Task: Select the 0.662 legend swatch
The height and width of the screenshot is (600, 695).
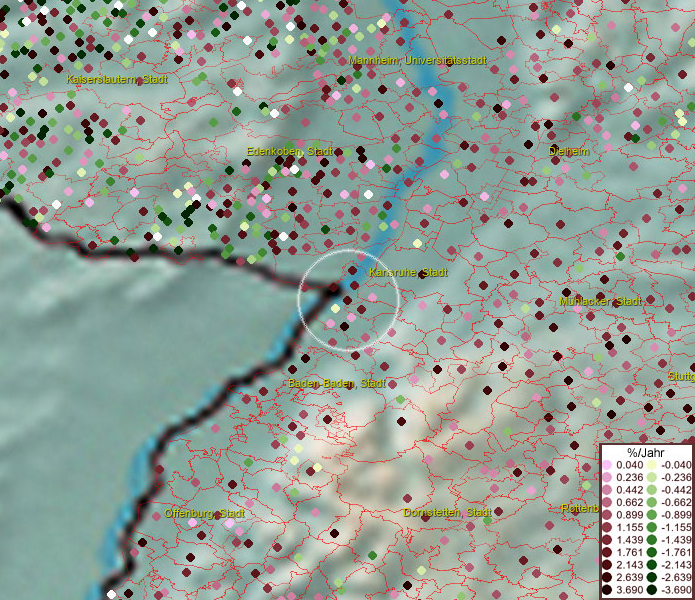Action: [x=607, y=503]
